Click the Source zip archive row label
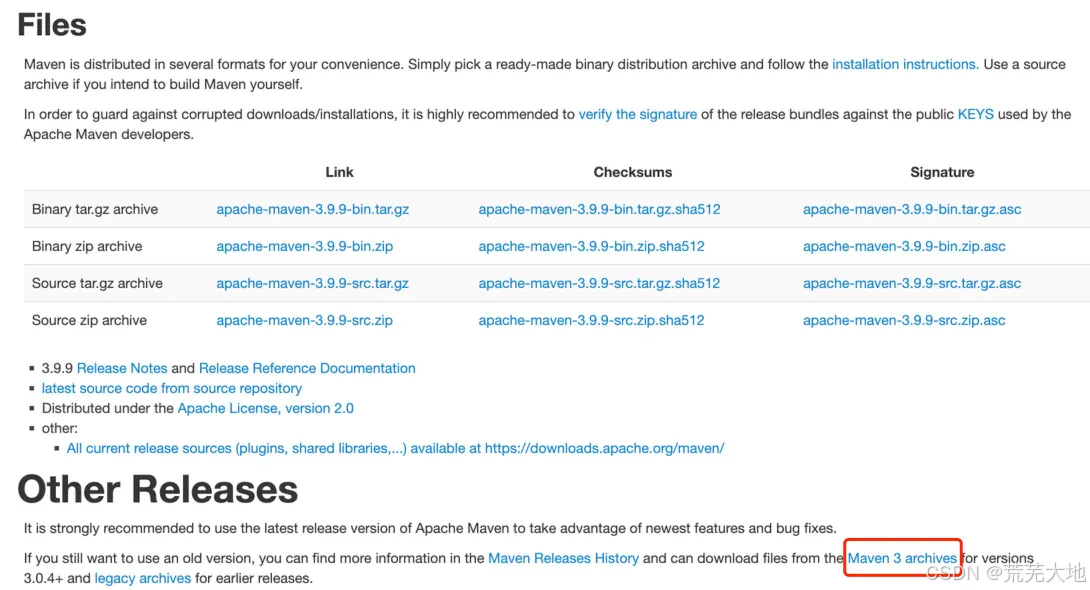 (x=90, y=320)
